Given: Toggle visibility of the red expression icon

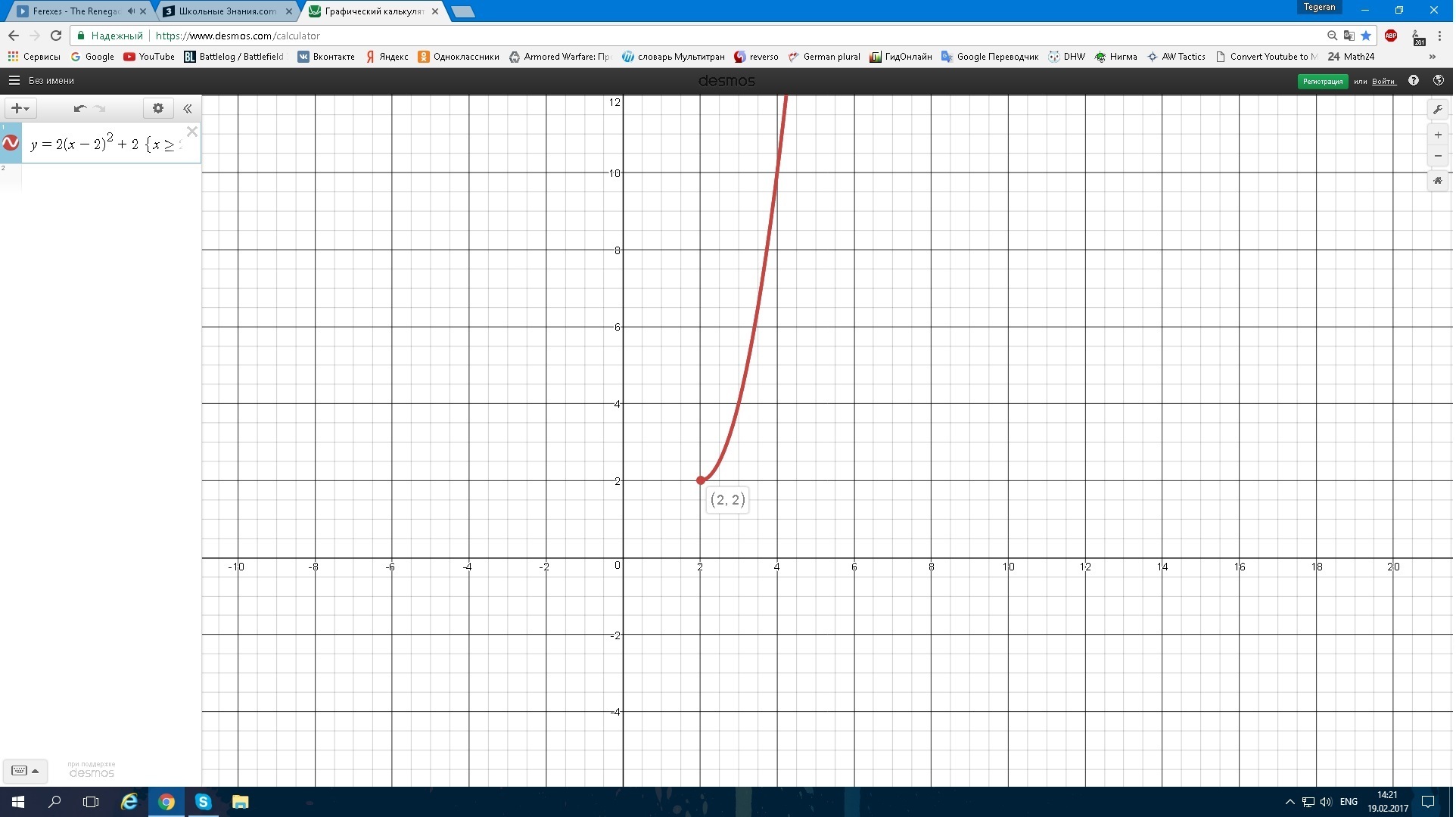Looking at the screenshot, I should pyautogui.click(x=11, y=142).
